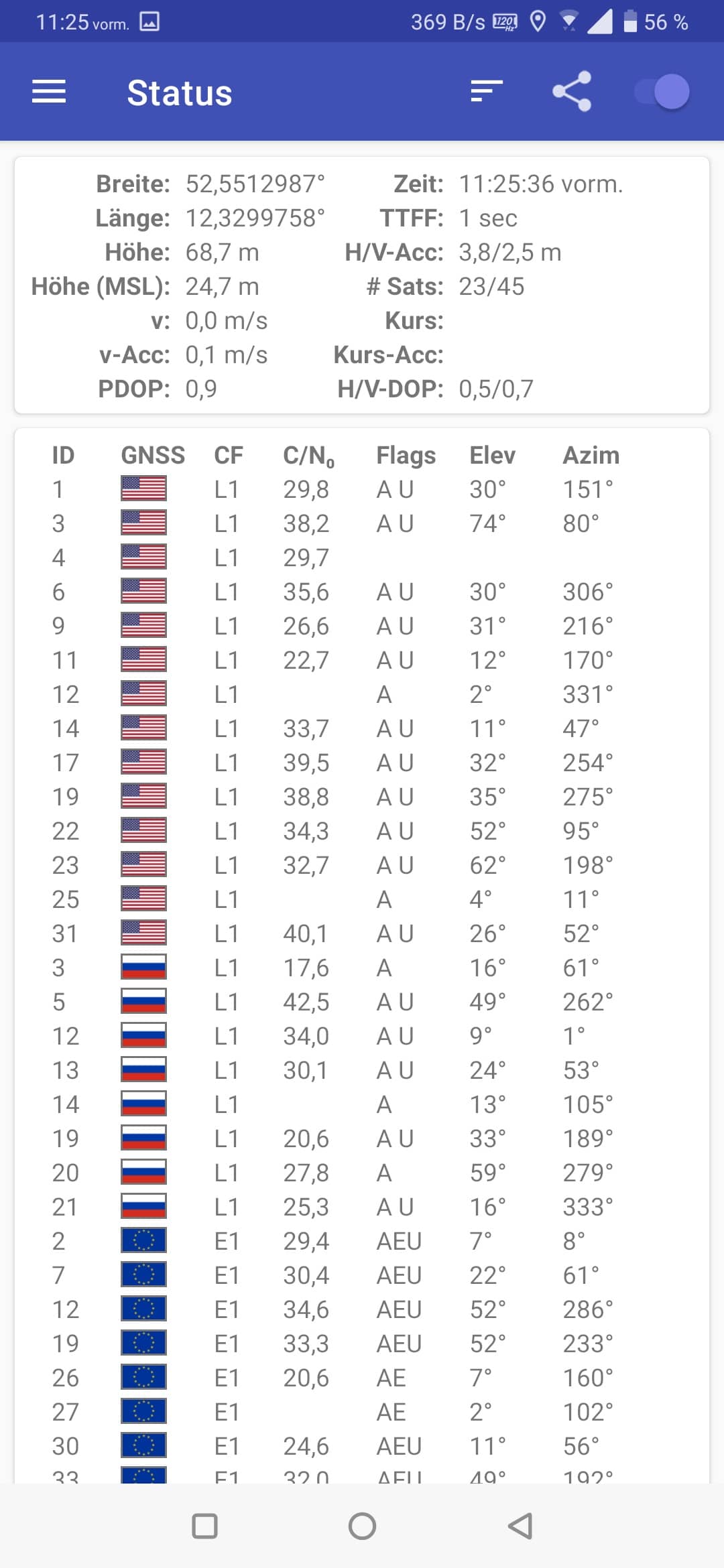Tap the recent apps square button
The height and width of the screenshot is (1568, 724).
click(x=204, y=1526)
